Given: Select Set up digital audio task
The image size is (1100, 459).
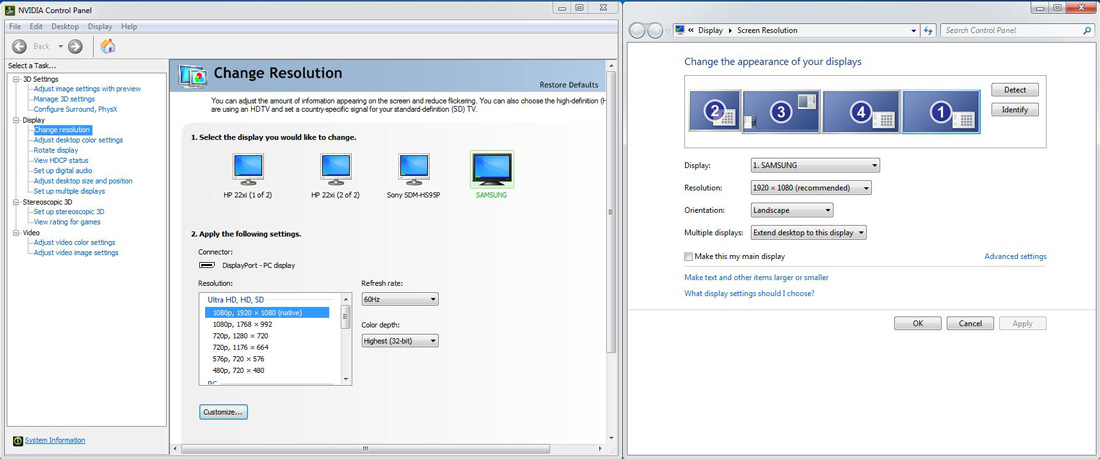Looking at the screenshot, I should coord(62,171).
